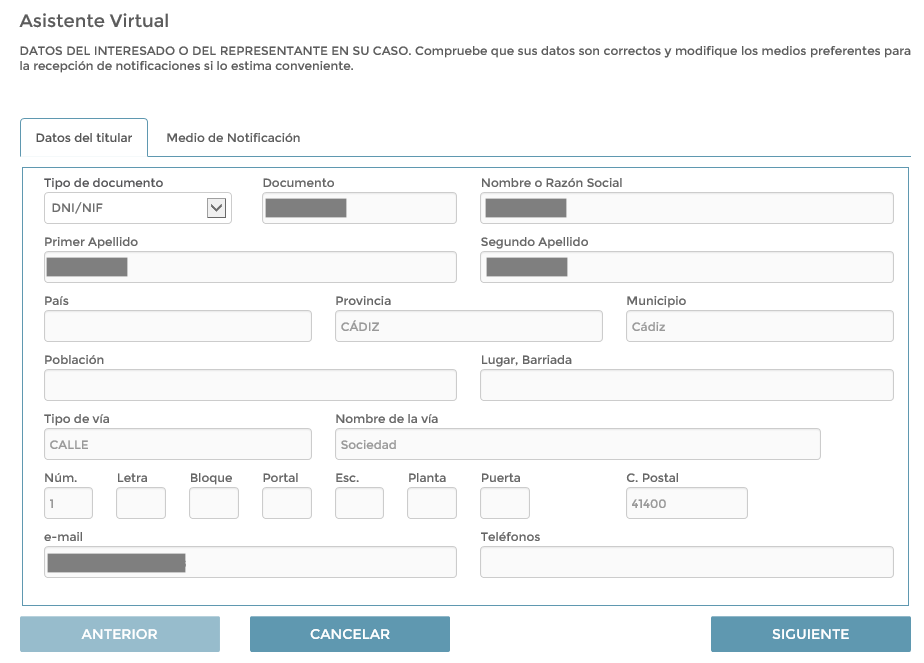Click the Provincia field showing CÁDIZ
This screenshot has height=663, width=924.
pos(468,326)
